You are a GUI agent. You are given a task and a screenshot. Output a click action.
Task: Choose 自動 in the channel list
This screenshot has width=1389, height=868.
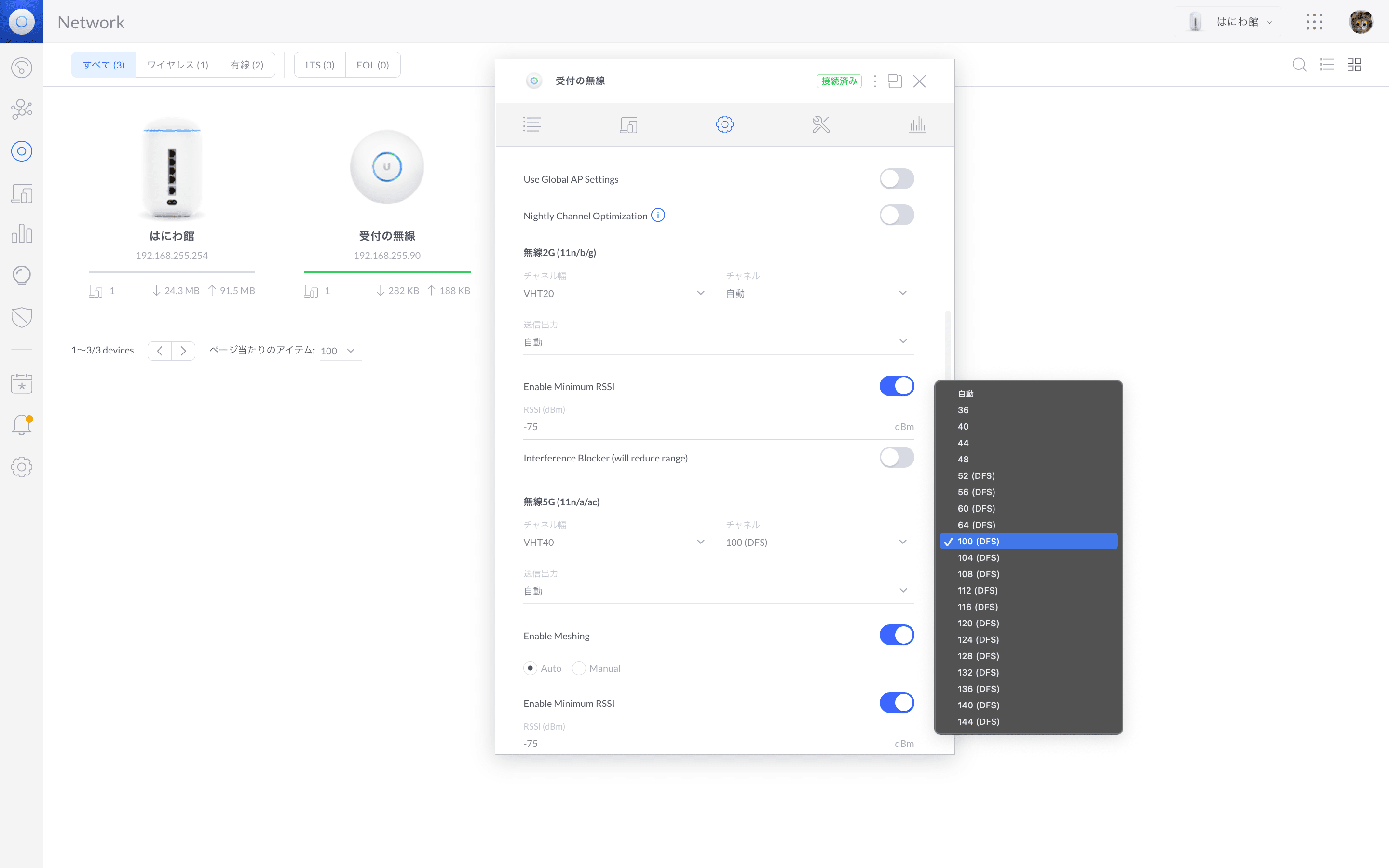1028,394
